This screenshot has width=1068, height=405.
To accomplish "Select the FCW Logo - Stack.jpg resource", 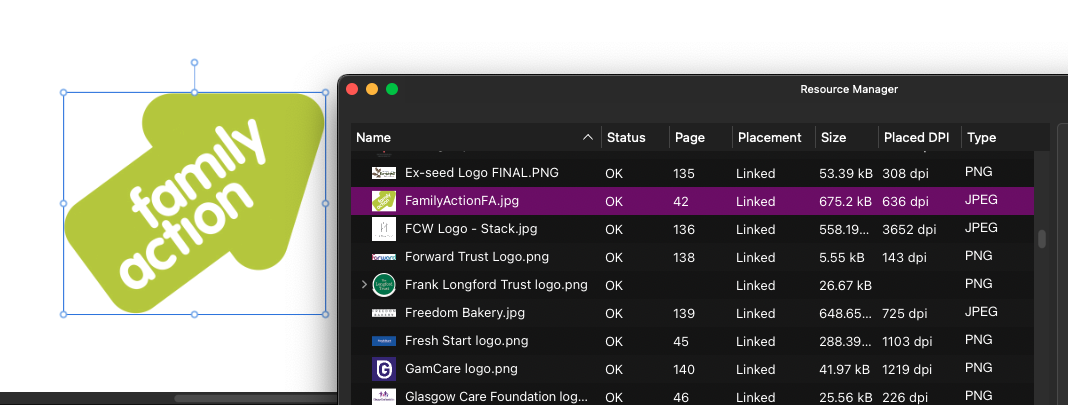I will tap(692, 229).
